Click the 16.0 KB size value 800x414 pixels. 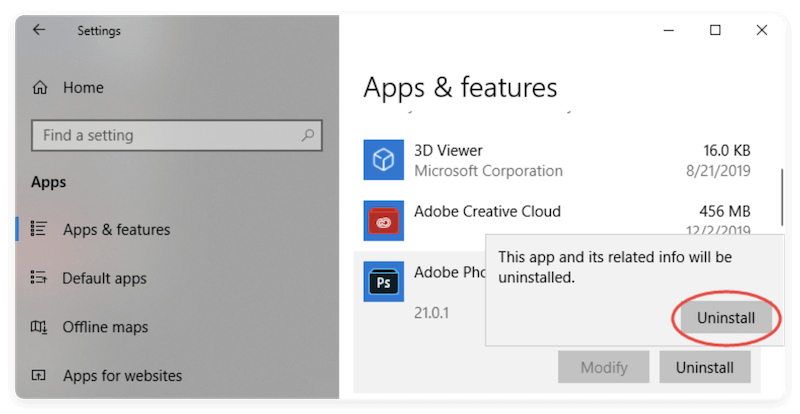(727, 151)
